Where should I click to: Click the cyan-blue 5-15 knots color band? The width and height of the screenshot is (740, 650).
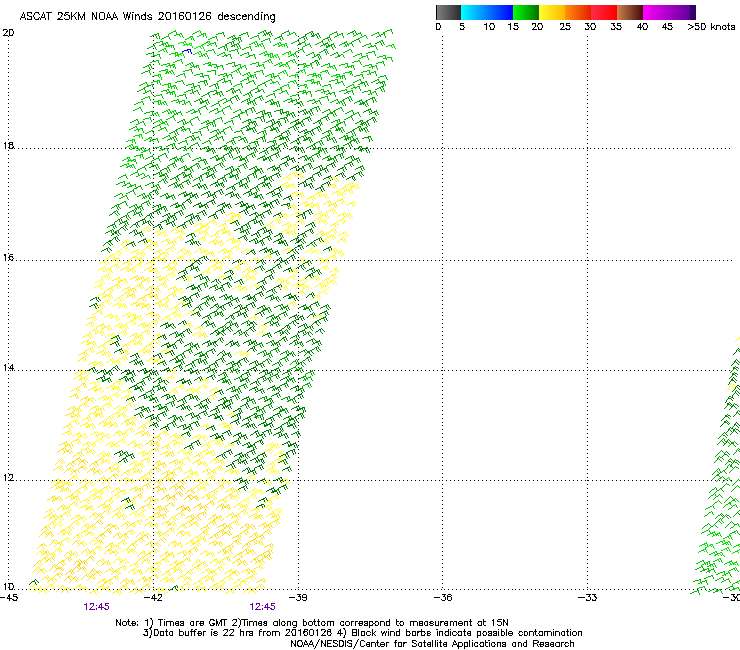[x=487, y=12]
